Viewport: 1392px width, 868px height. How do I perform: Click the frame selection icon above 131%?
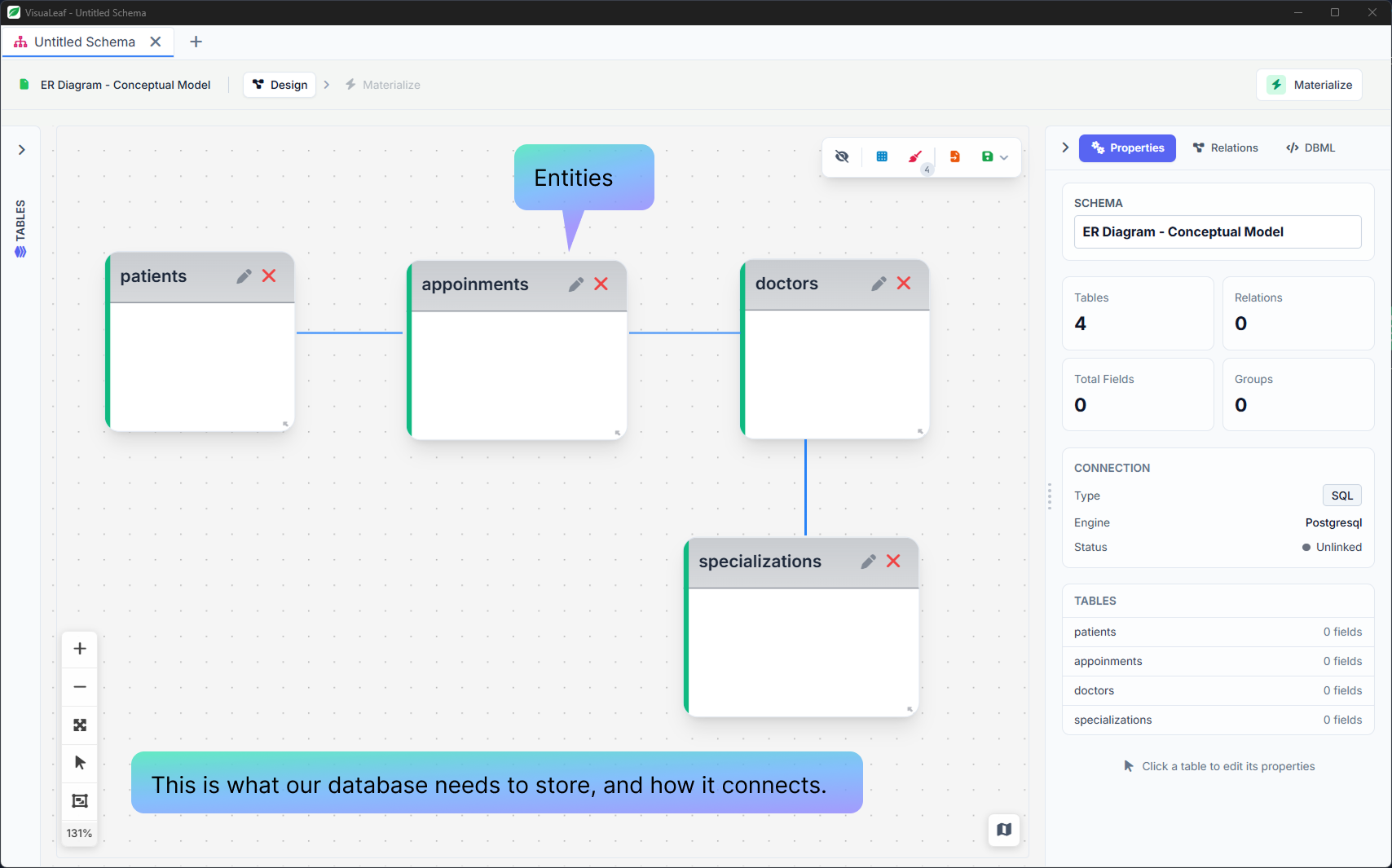pos(80,800)
